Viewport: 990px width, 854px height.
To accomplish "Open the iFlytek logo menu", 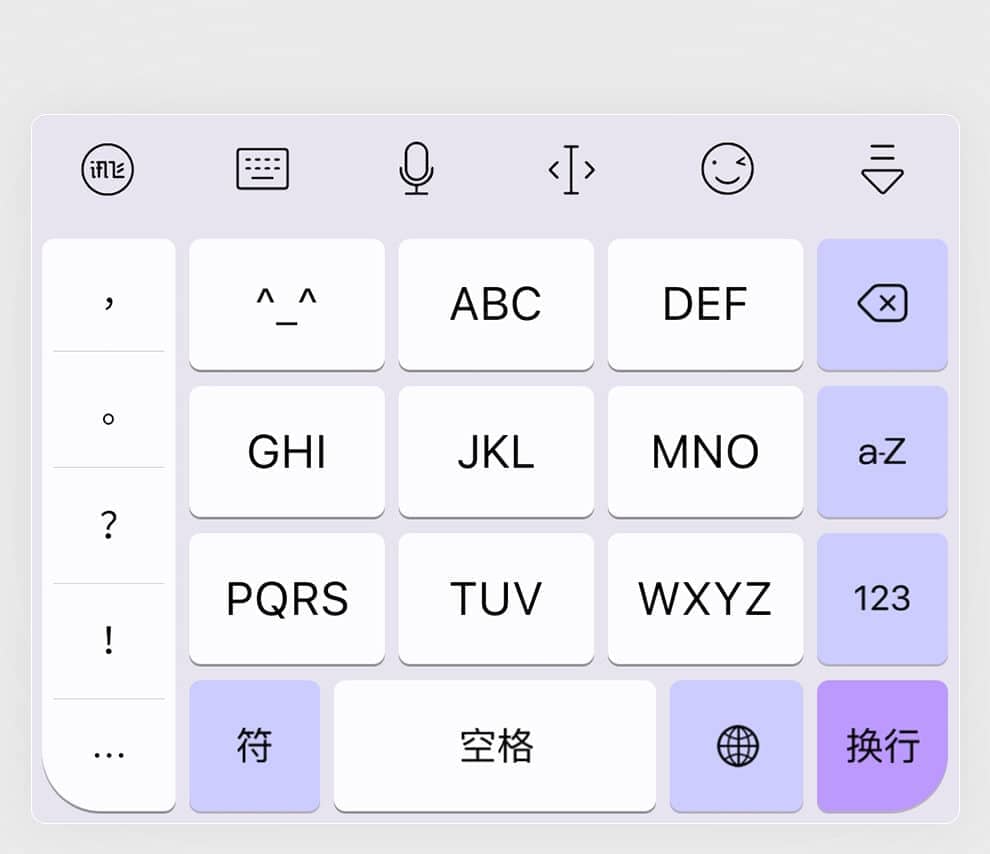I will 107,169.
